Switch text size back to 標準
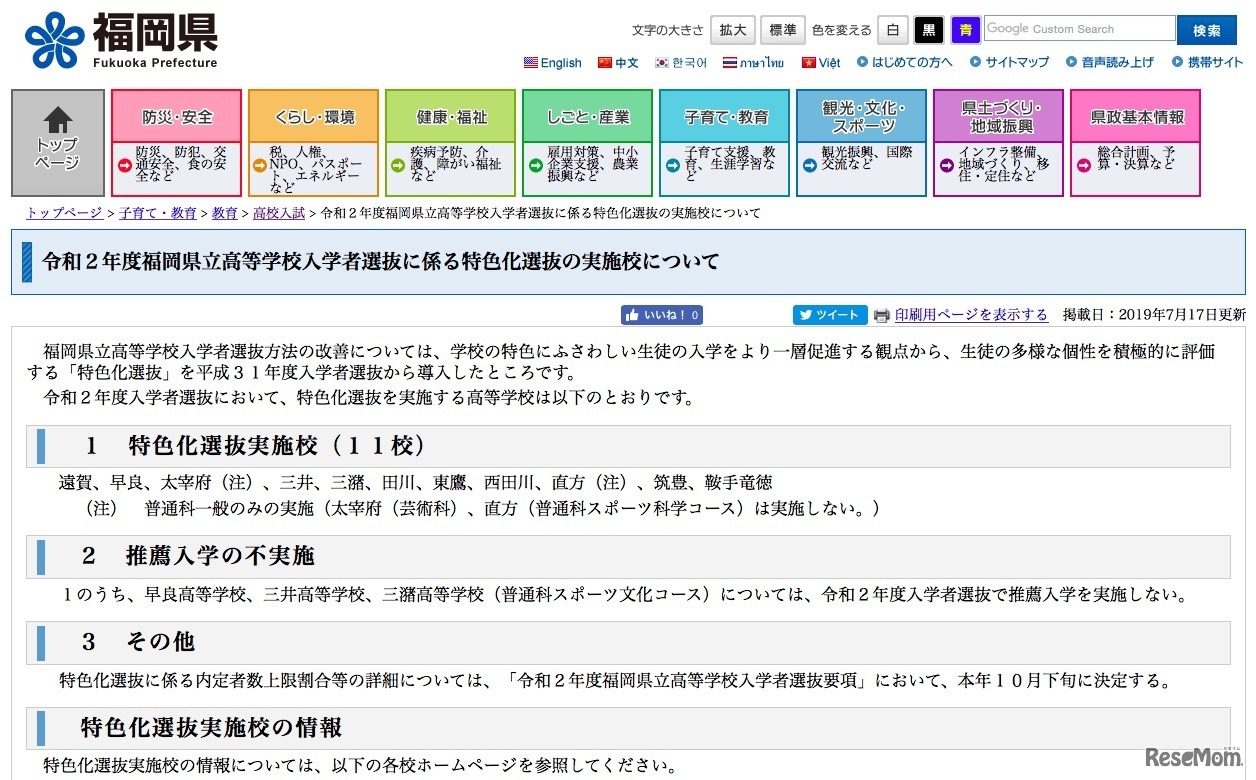This screenshot has width=1256, height=780. click(782, 29)
